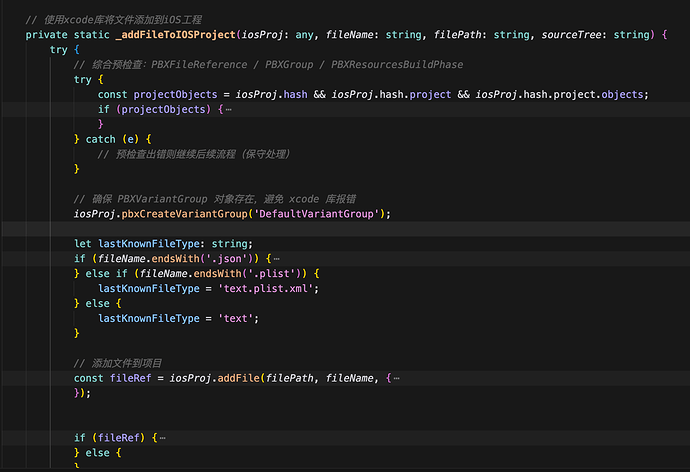The width and height of the screenshot is (690, 472).
Task: Click the trailing 'objects' property before the semicolon
Action: tap(622, 95)
